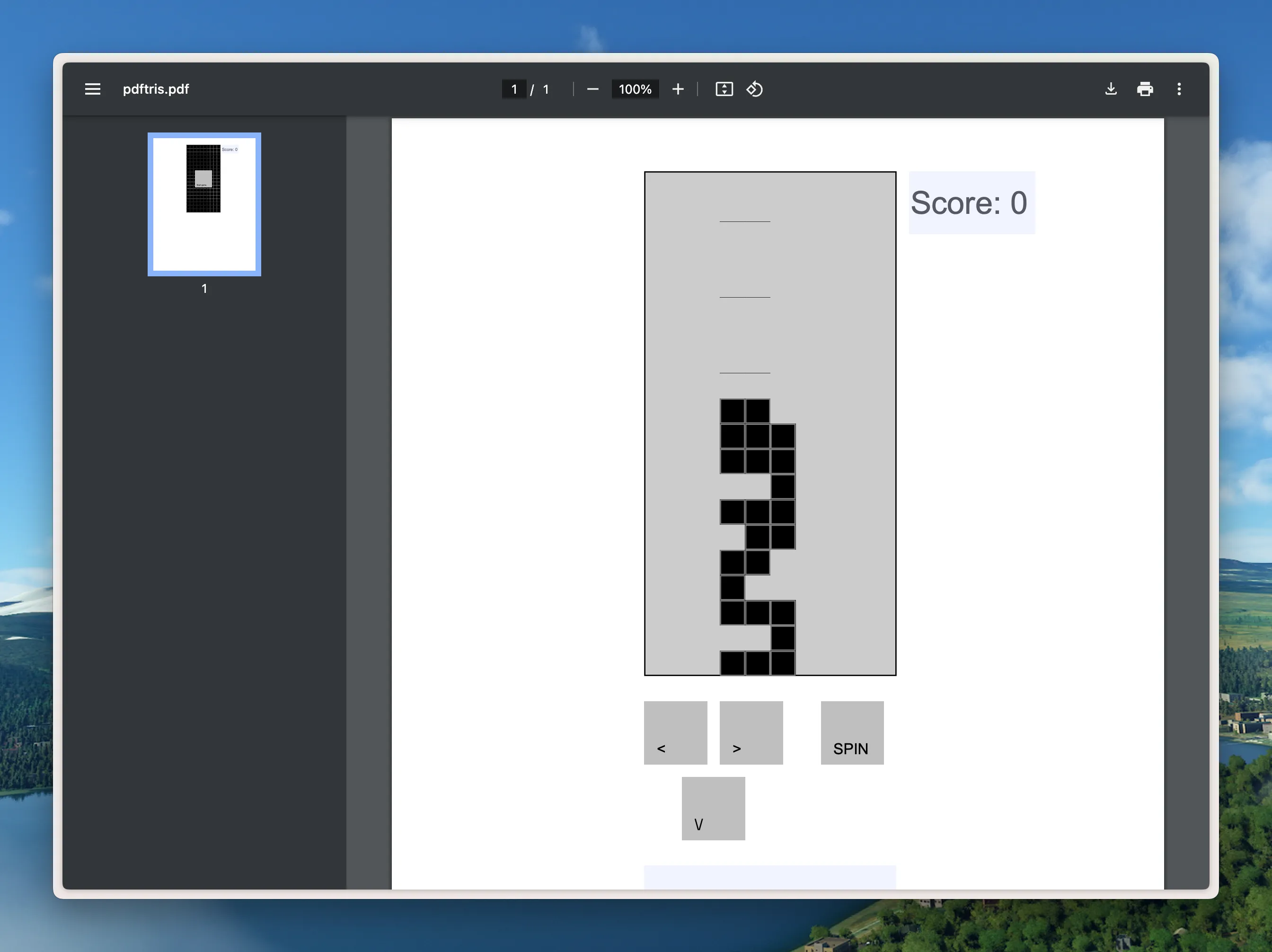
Task: Toggle the sidebar hamburger menu
Action: tap(93, 89)
